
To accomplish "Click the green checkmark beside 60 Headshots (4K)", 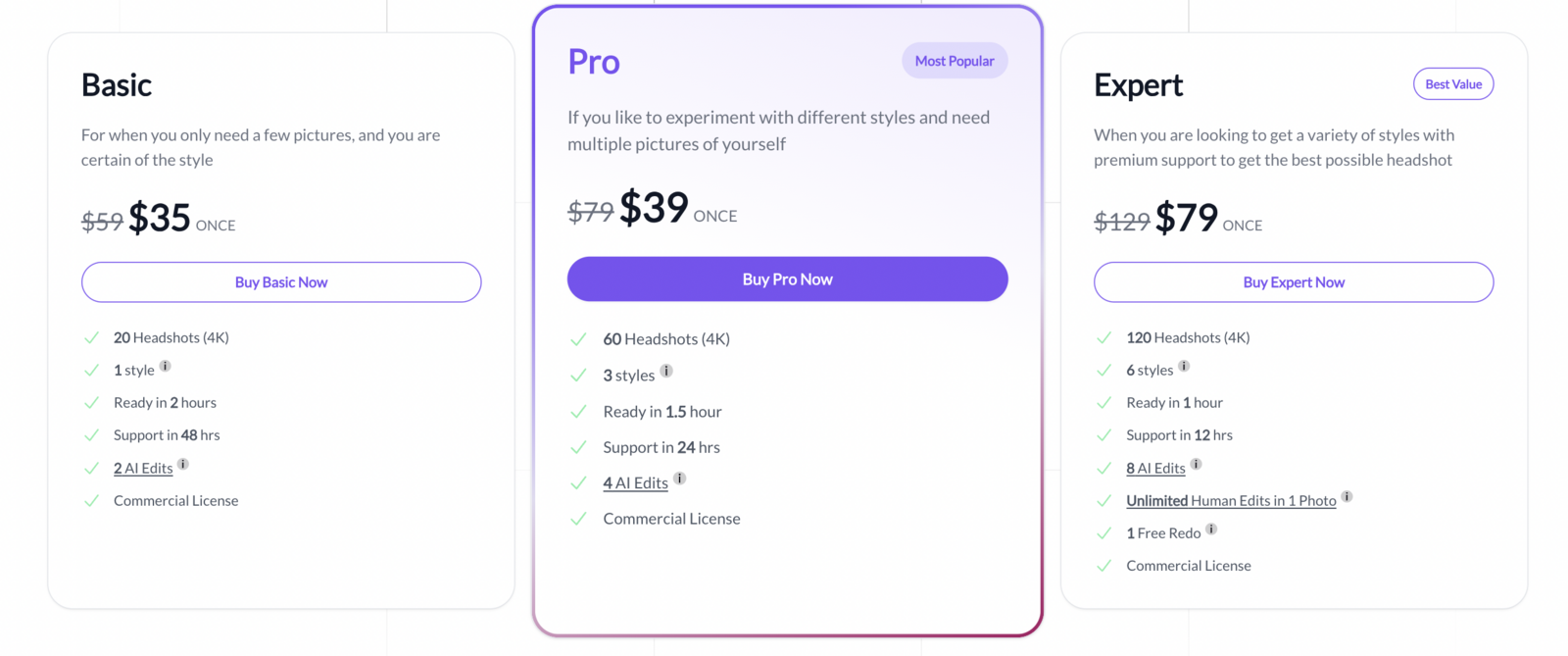I will pyautogui.click(x=578, y=338).
